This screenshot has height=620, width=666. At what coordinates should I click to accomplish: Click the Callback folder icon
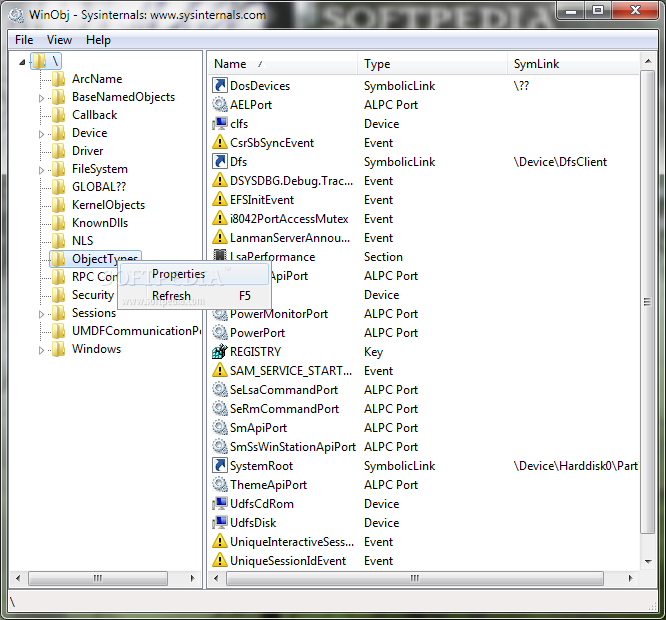coord(59,115)
